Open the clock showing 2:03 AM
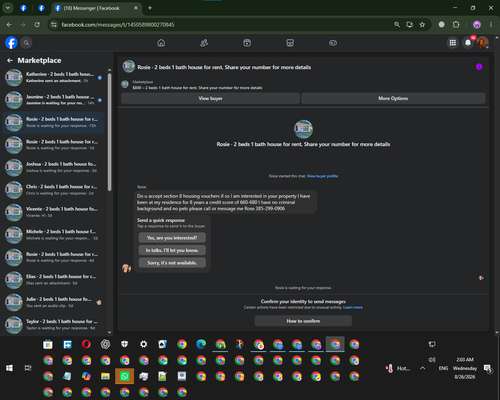Image resolution: width=500 pixels, height=400 pixels. point(465,360)
